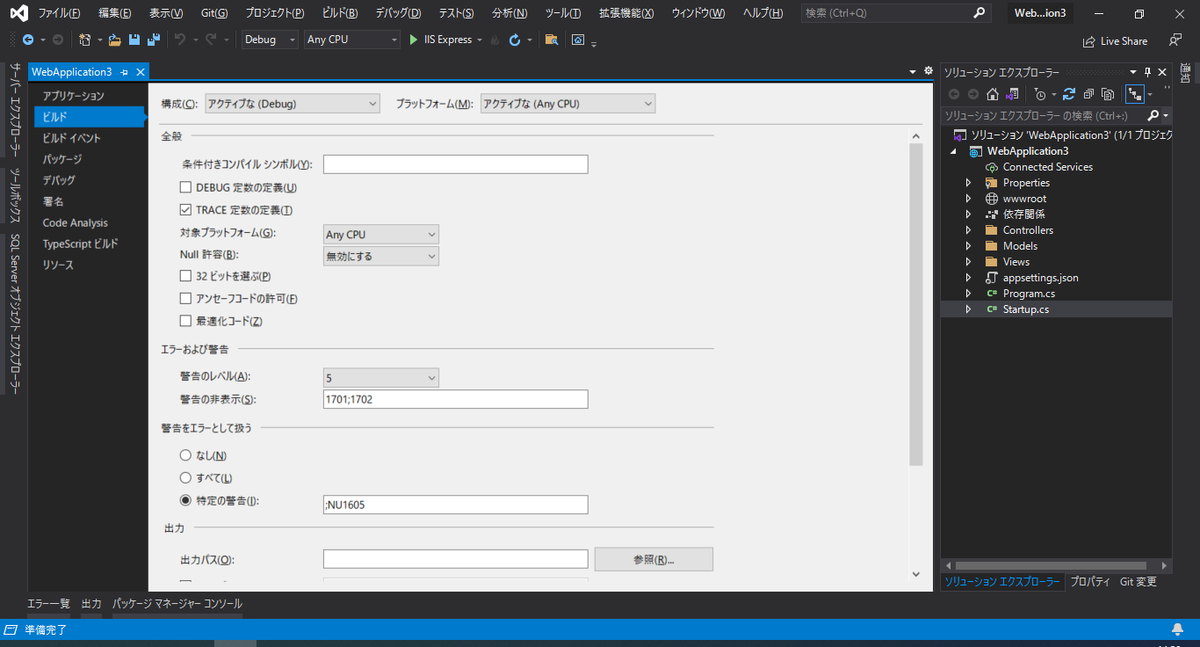Click the New Project toolbar icon
Screen dimensions: 1200x647
tap(85, 40)
